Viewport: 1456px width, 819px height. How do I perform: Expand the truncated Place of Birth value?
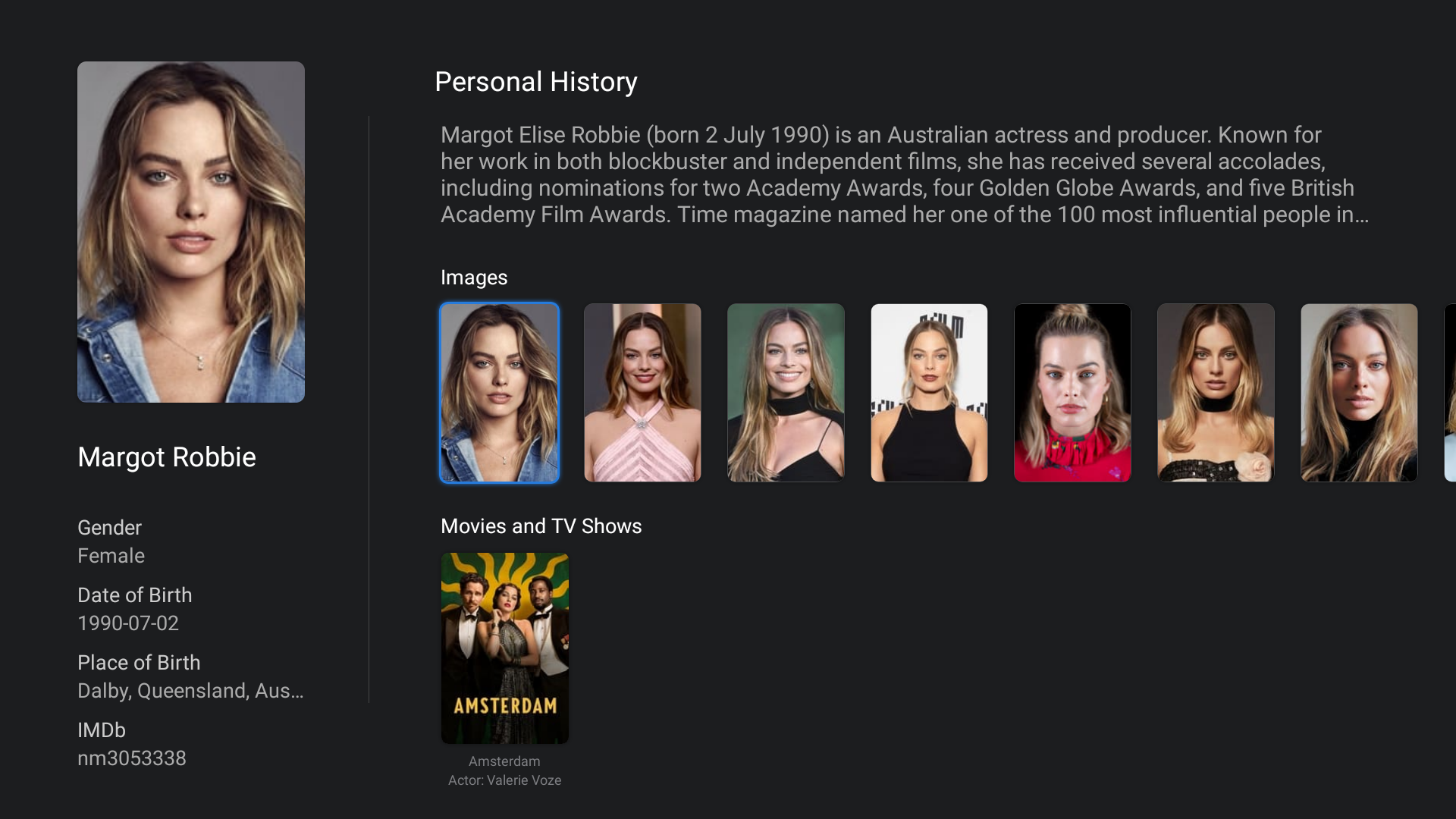pos(190,691)
